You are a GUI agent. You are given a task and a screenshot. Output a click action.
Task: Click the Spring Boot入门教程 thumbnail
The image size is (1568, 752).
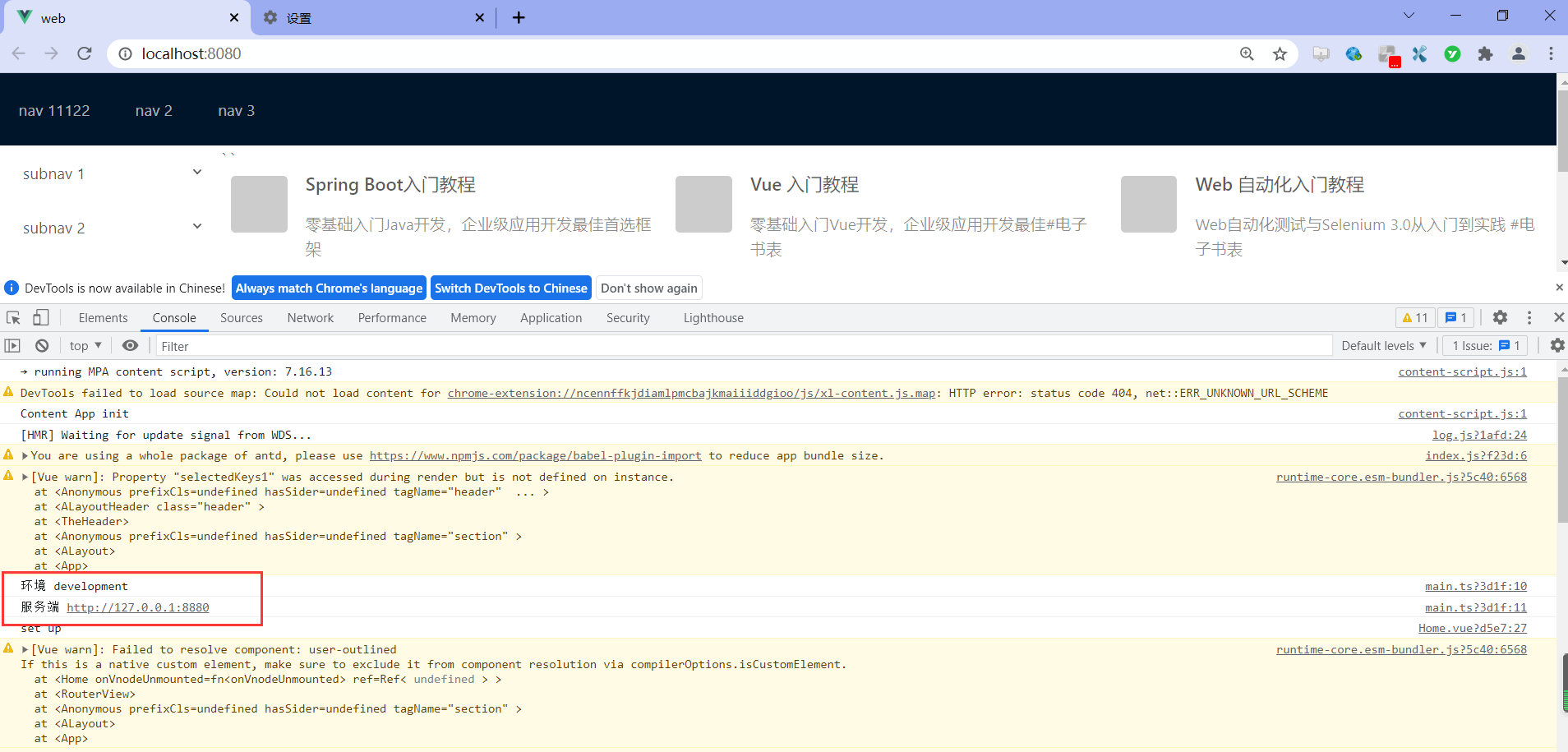(x=259, y=204)
